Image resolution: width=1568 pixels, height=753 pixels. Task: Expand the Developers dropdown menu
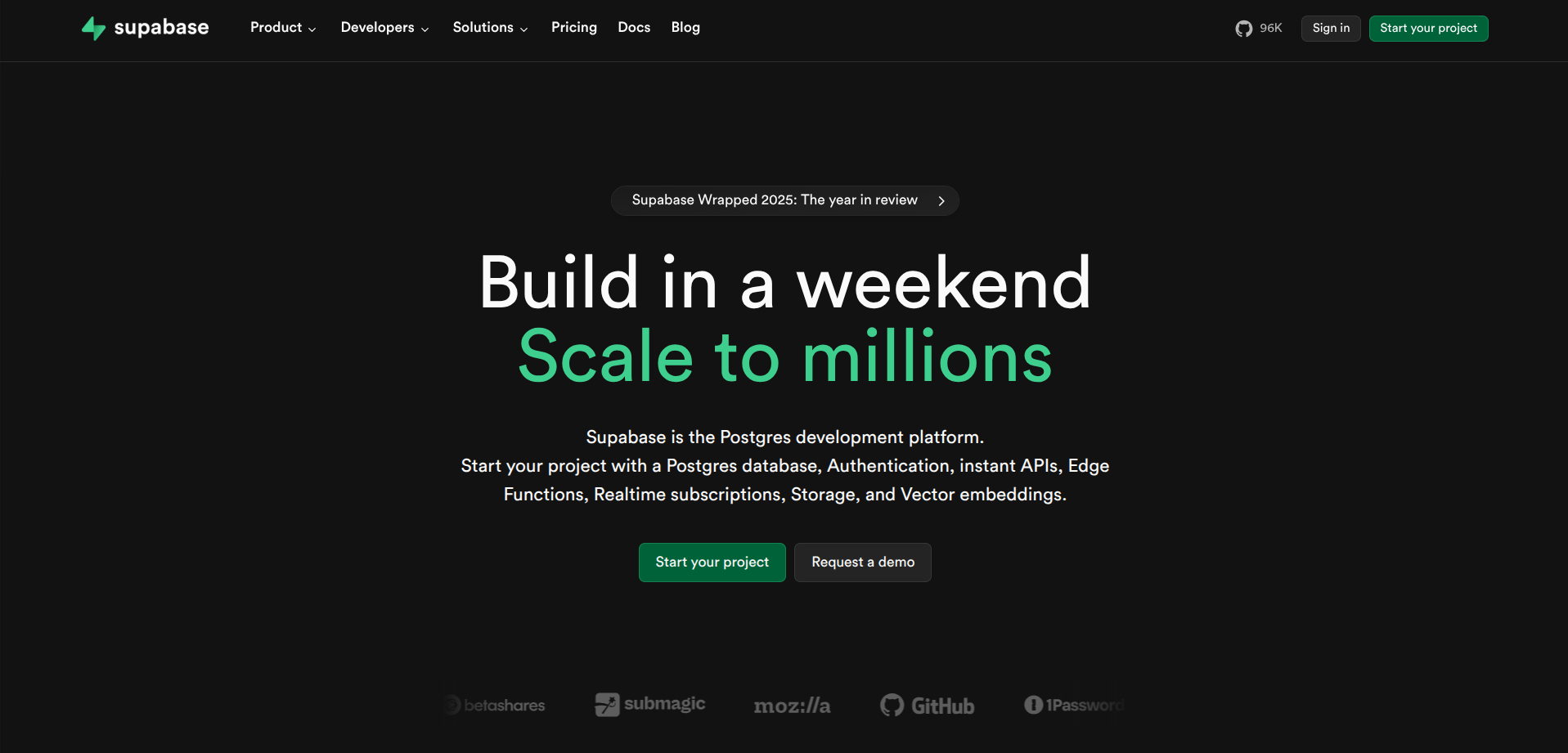click(x=384, y=28)
